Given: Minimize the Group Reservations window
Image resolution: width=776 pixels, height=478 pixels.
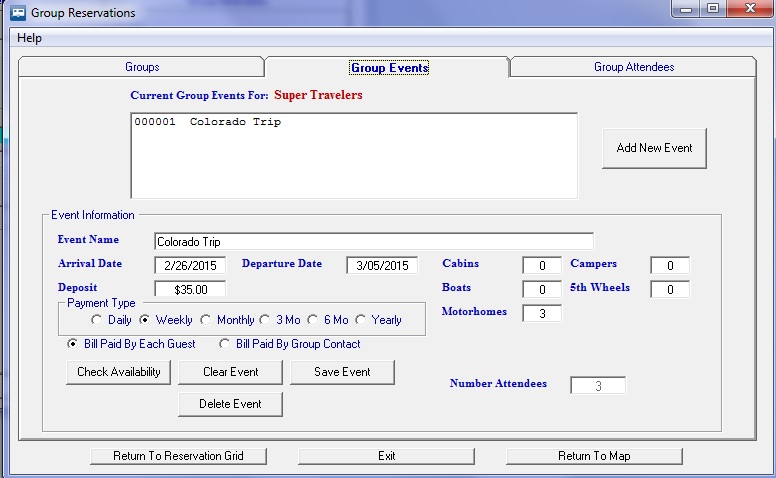Looking at the screenshot, I should coord(686,9).
